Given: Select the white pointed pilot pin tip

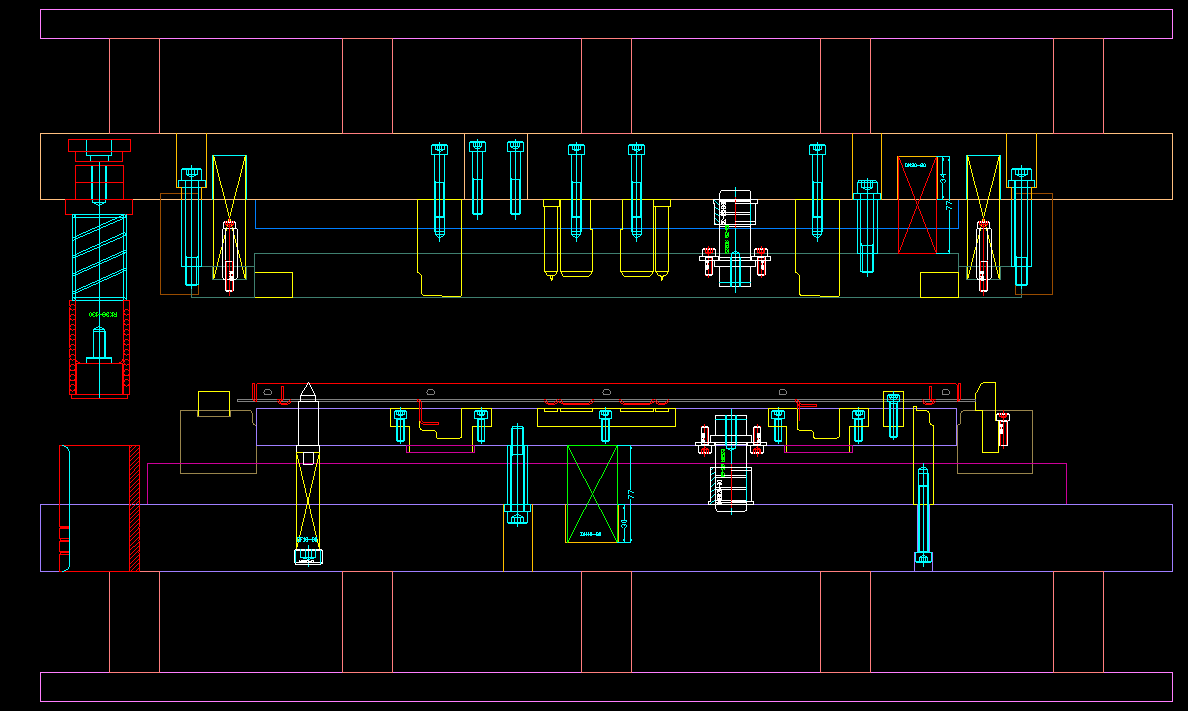Looking at the screenshot, I should pyautogui.click(x=308, y=389).
